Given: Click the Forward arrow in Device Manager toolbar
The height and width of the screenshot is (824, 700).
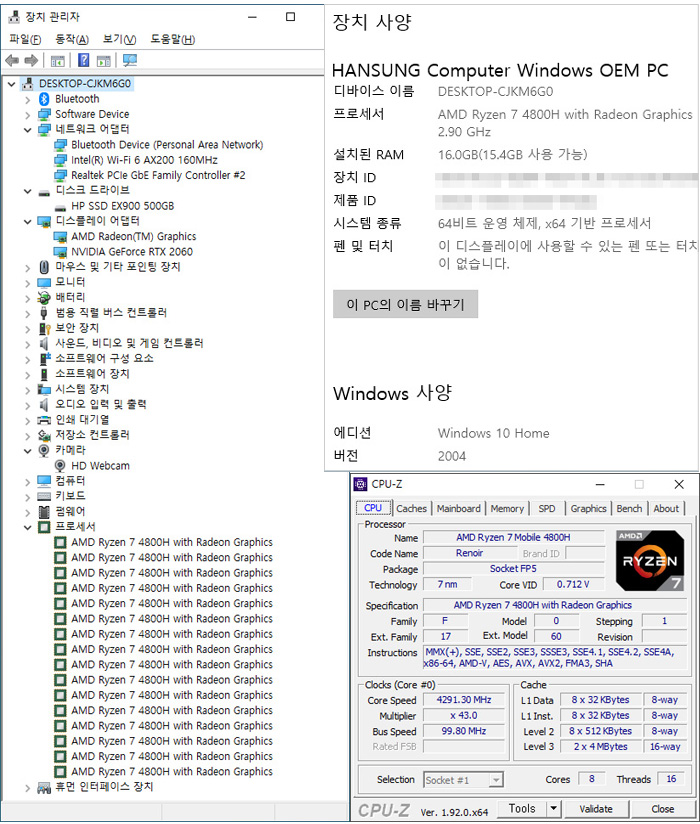Looking at the screenshot, I should [31, 60].
